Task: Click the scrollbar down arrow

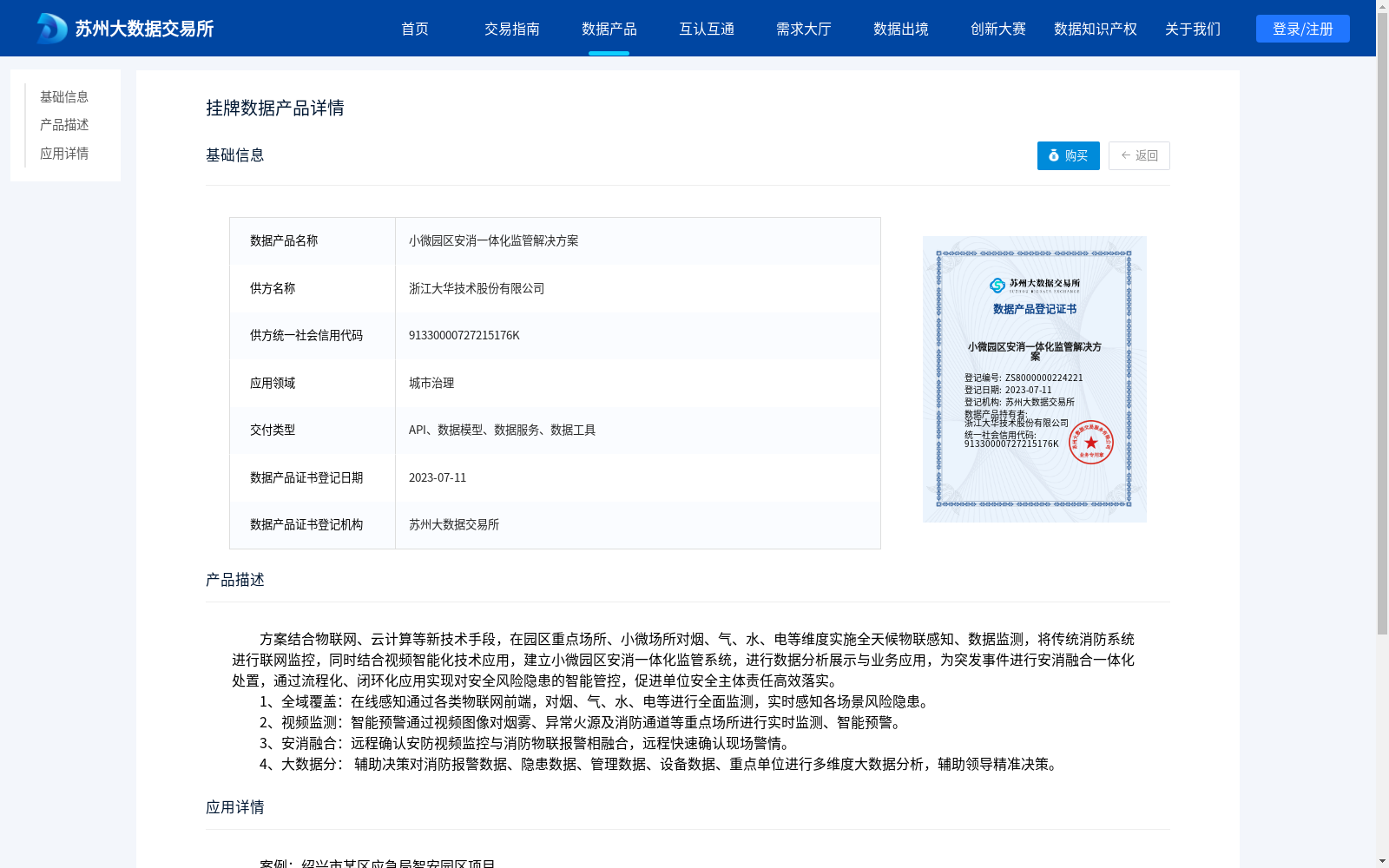Action: tap(1382, 862)
